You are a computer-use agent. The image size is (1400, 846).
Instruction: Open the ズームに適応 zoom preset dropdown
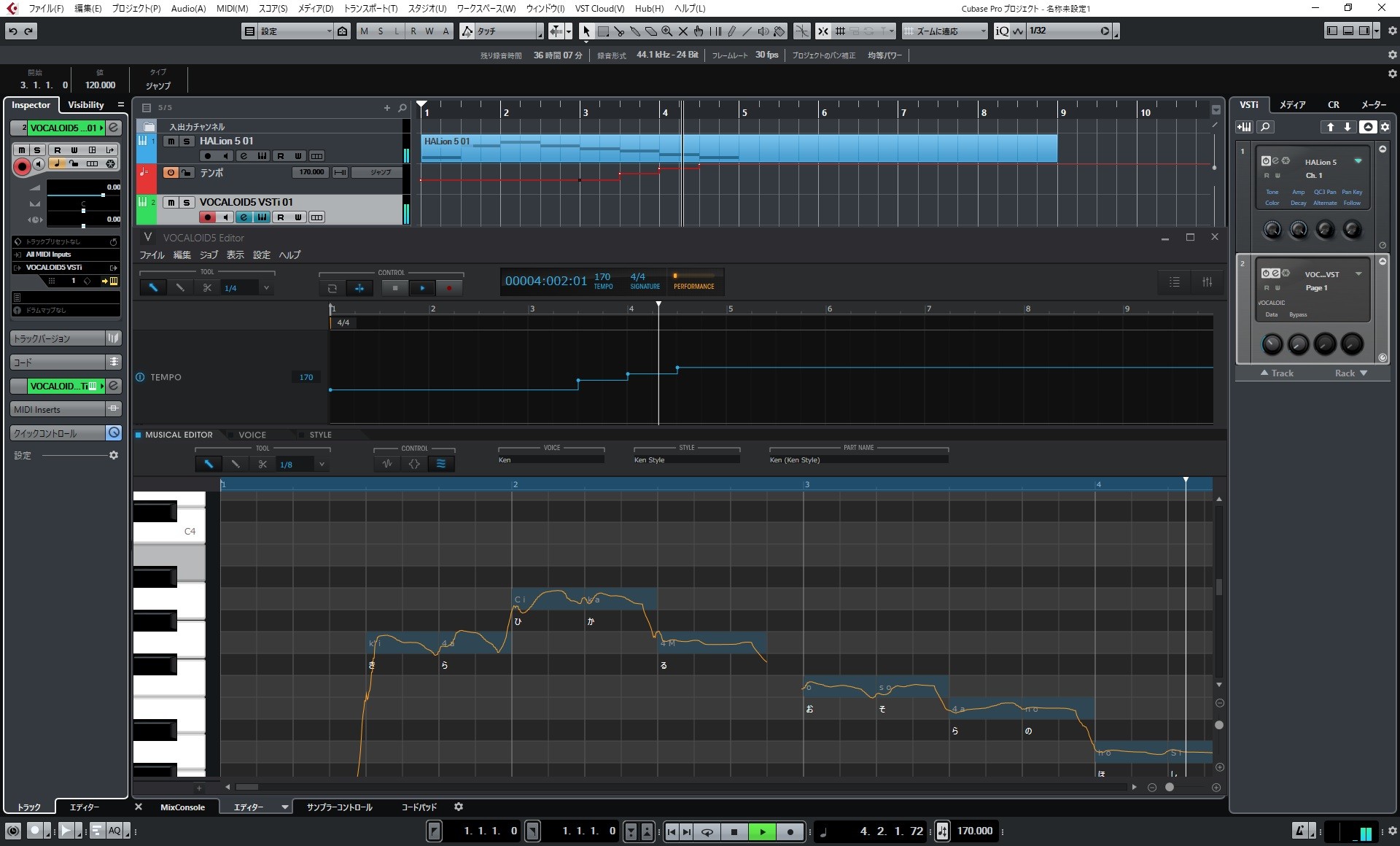pos(981,31)
